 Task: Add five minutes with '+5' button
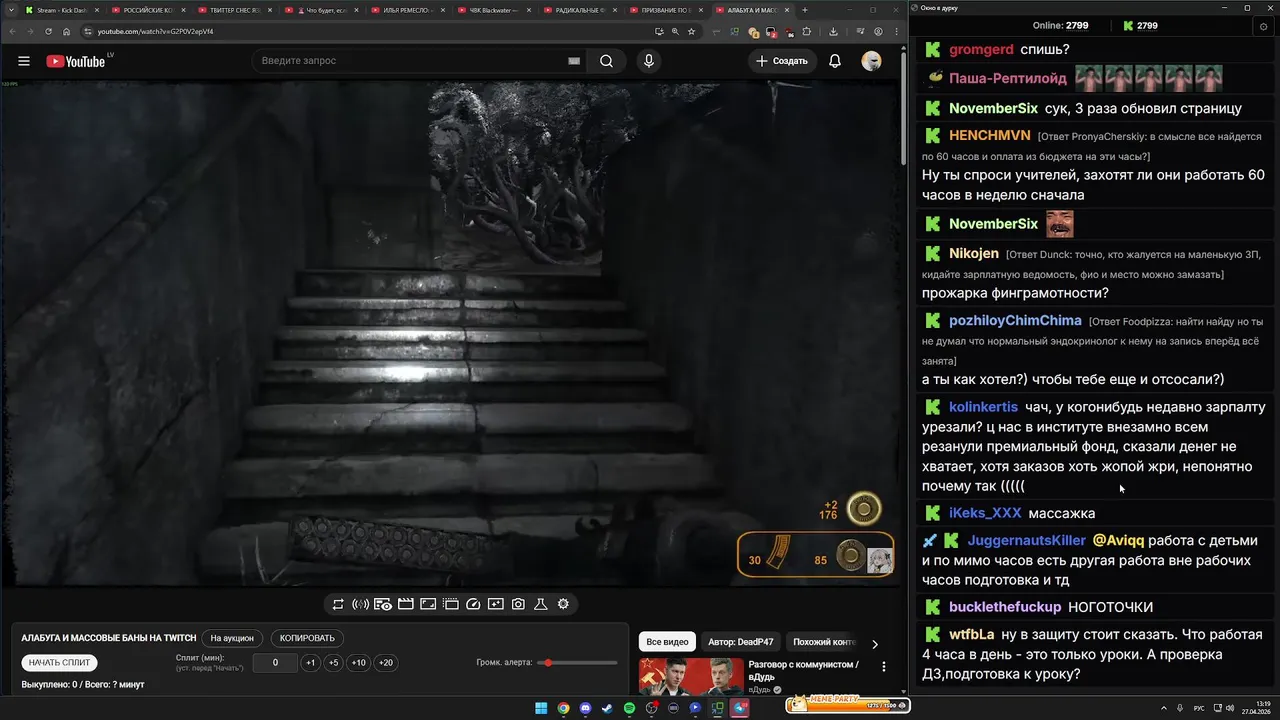[x=333, y=663]
